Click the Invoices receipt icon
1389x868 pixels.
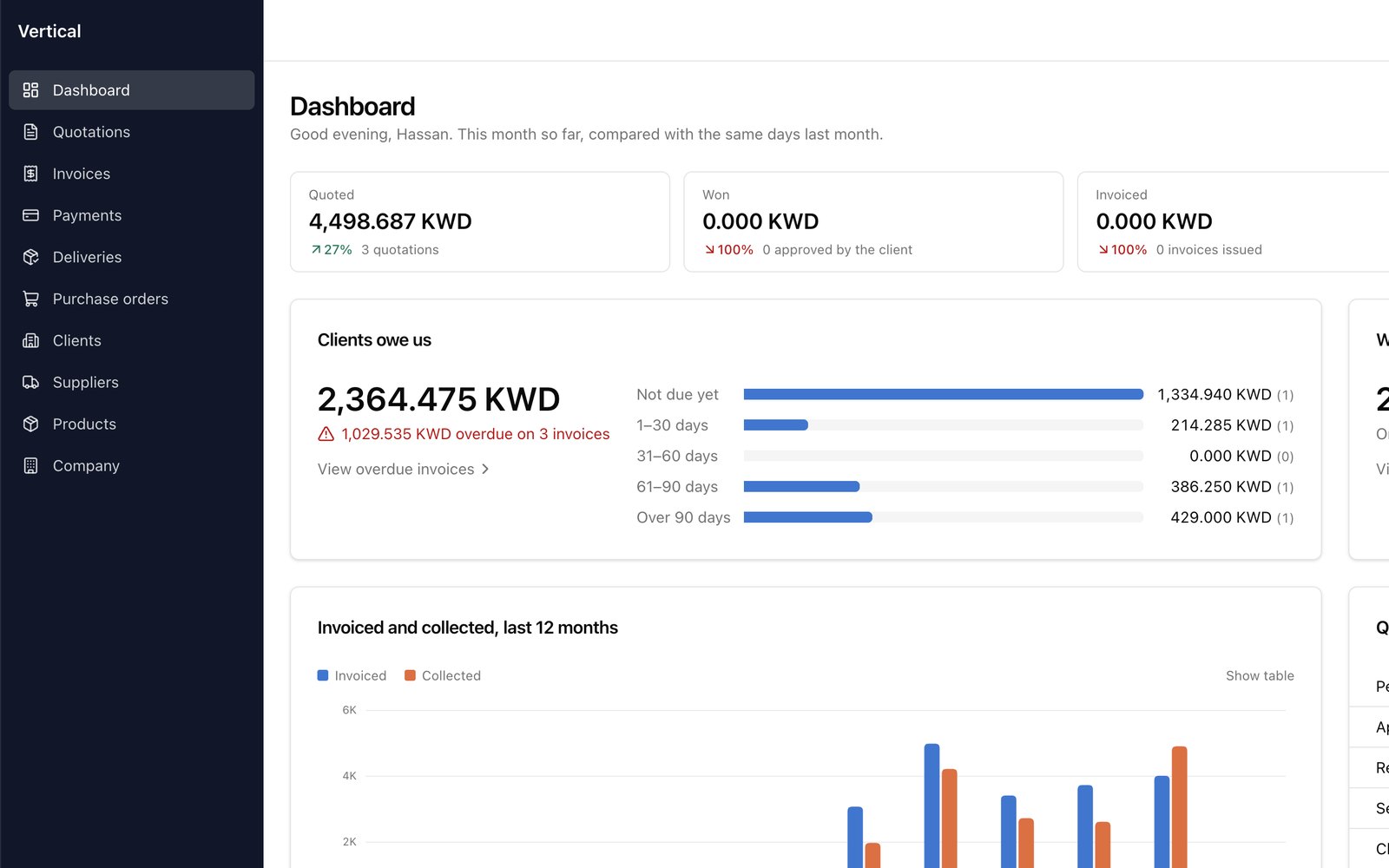30,174
